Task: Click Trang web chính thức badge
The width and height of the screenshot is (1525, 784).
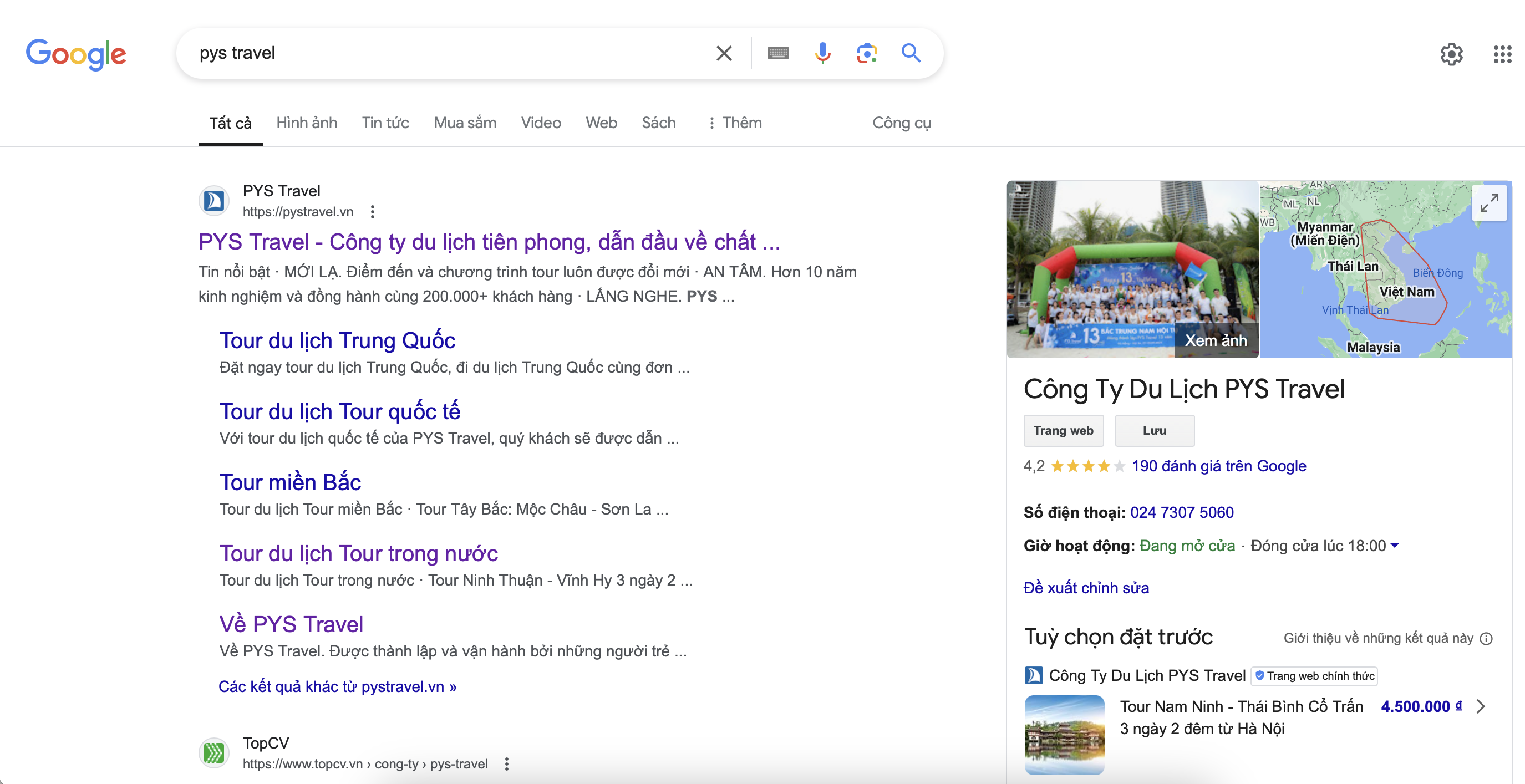Action: point(1314,676)
